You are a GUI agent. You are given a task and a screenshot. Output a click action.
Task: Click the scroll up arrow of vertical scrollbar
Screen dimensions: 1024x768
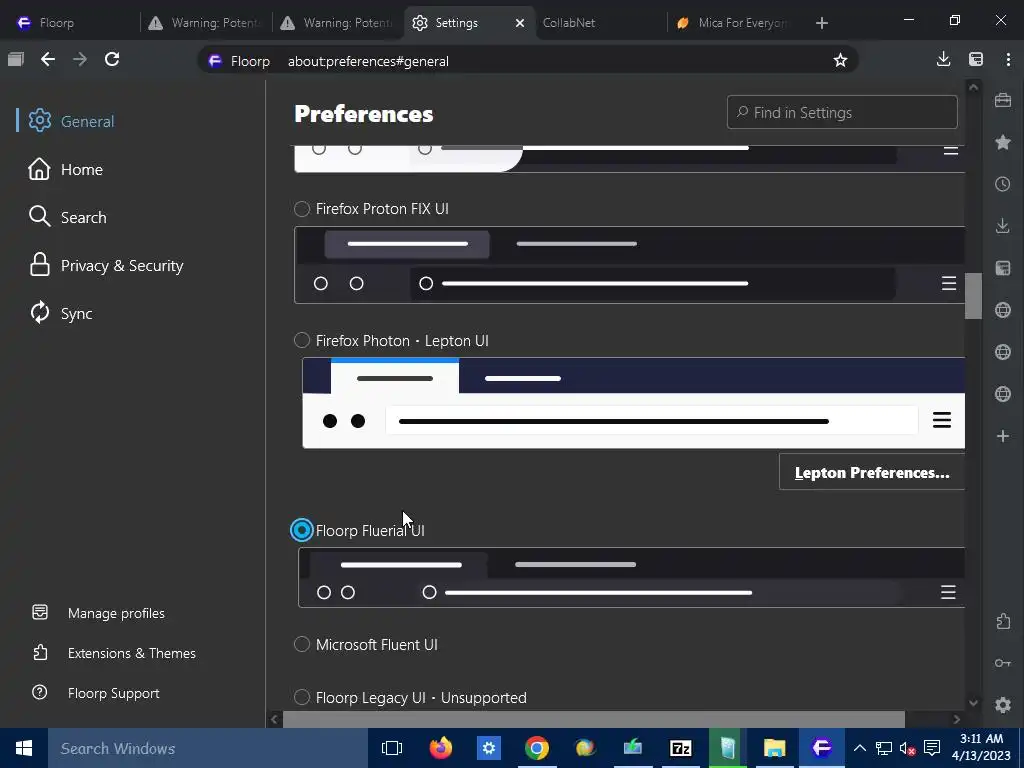pyautogui.click(x=973, y=87)
